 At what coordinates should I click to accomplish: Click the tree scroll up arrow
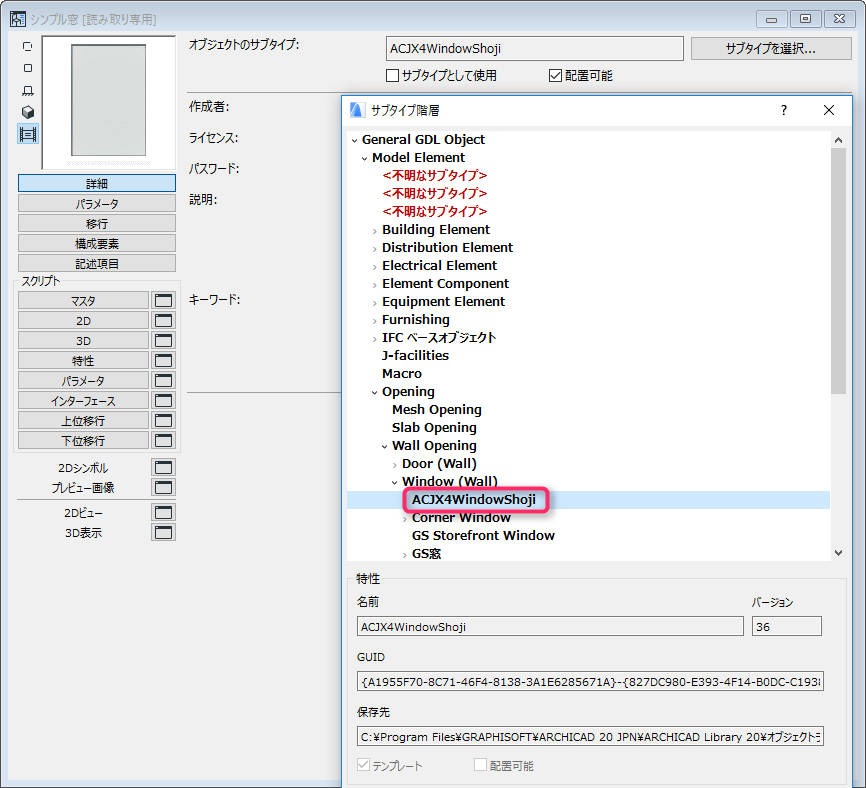[x=838, y=140]
